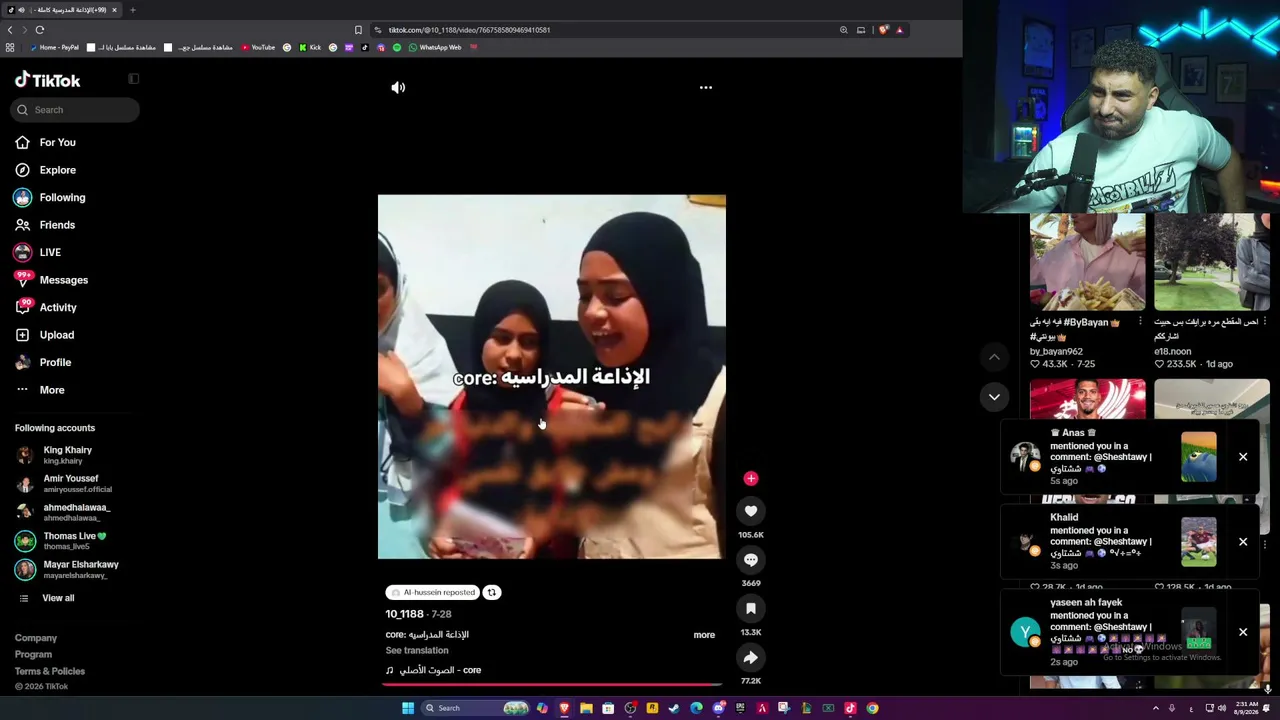Viewport: 1280px width, 720px height.
Task: Bookmark this page in the address bar
Action: point(358,30)
